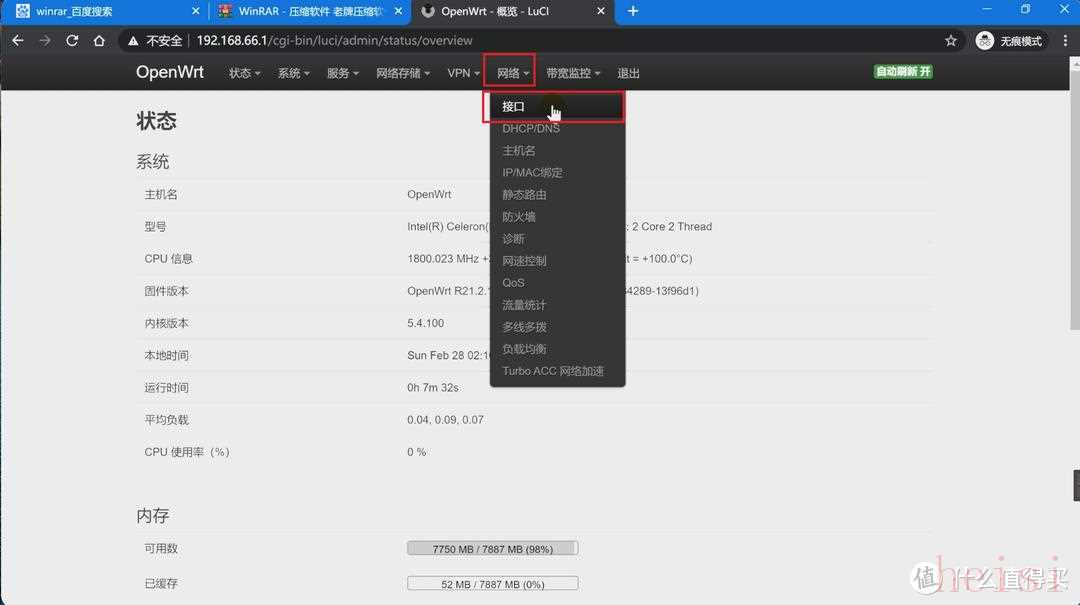The height and width of the screenshot is (605, 1080).
Task: Click the OpenWrt brand link
Action: pyautogui.click(x=170, y=72)
